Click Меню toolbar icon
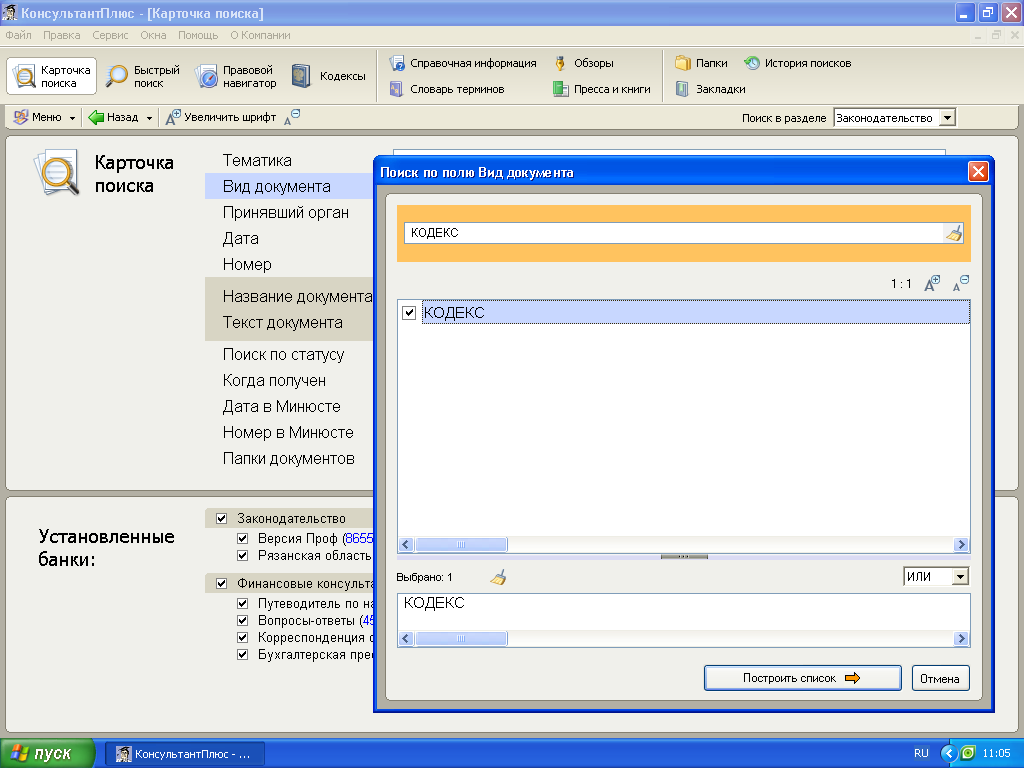 click(x=21, y=118)
